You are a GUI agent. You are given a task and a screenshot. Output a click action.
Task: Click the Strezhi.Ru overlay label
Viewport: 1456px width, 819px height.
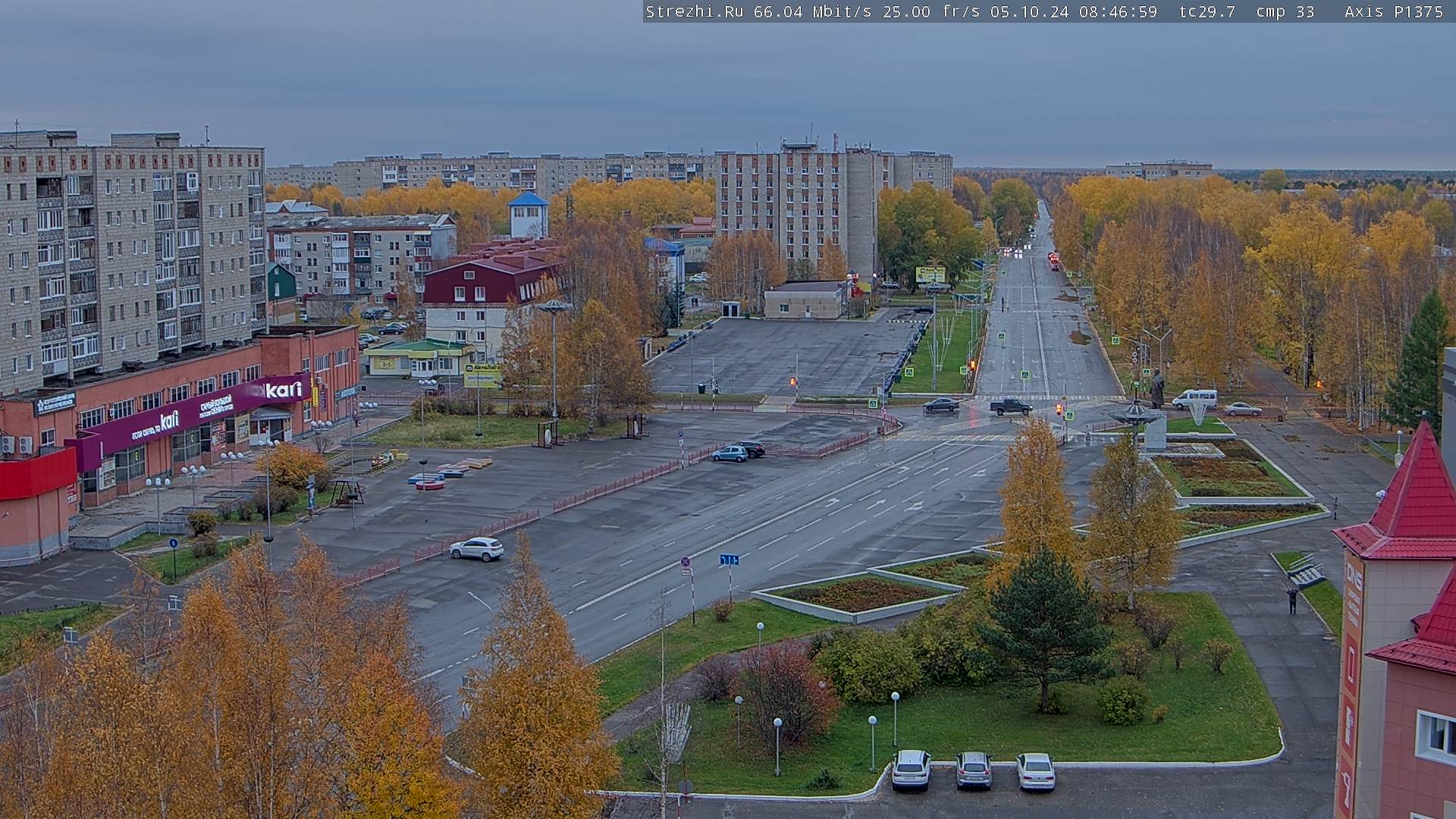694,11
